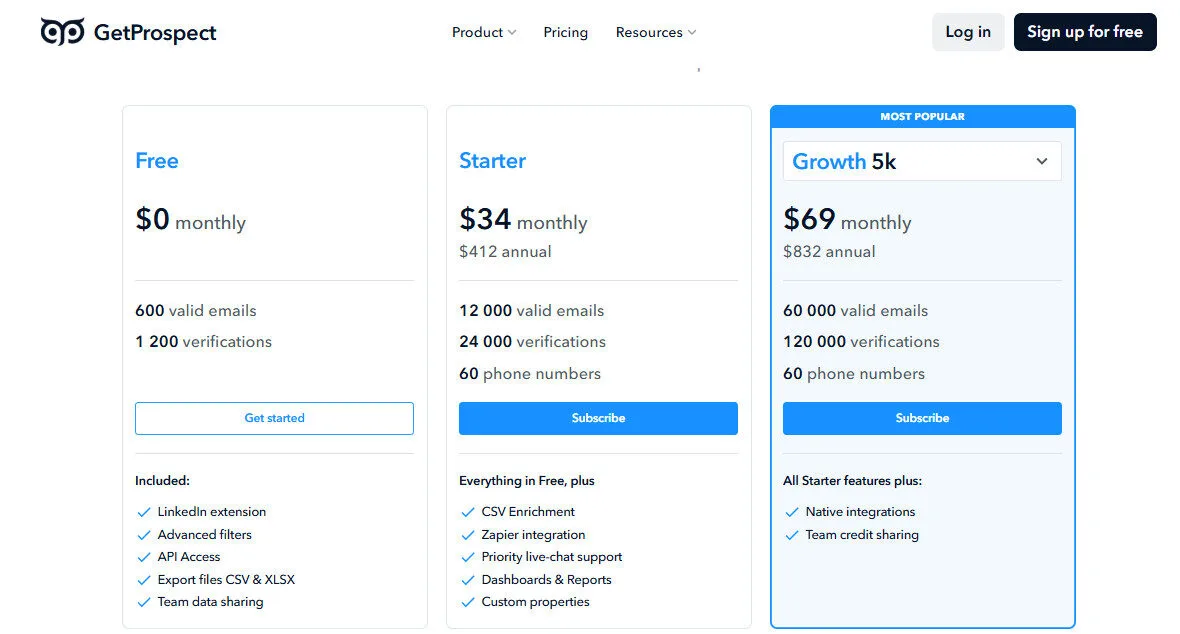The height and width of the screenshot is (634, 1180).
Task: Click checkmark beside LinkedIn extension
Action: point(144,512)
